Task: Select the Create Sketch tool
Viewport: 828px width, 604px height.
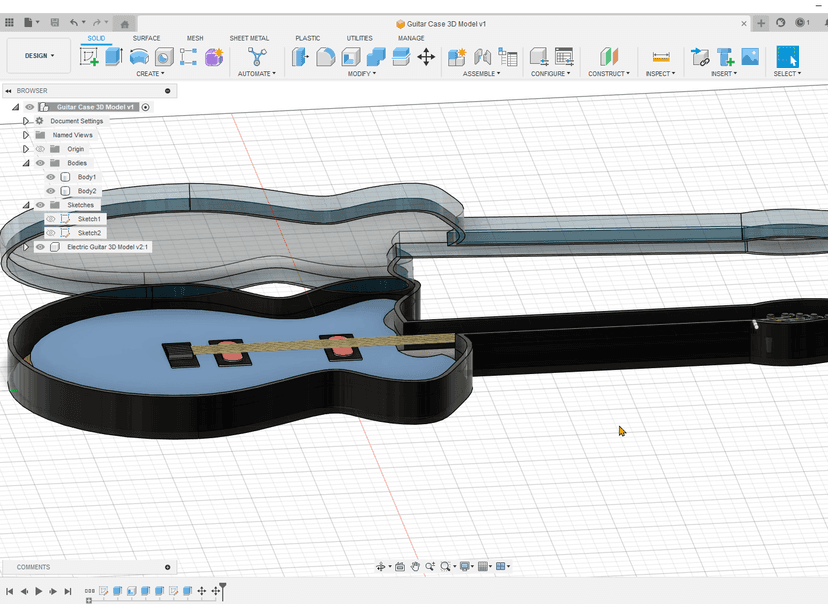Action: (89, 57)
